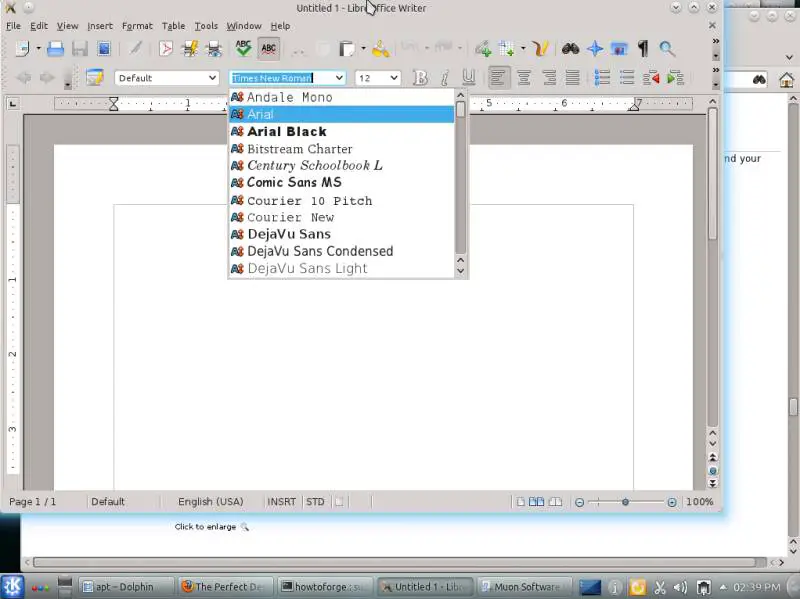Click the Save floppy disk icon
800x599 pixels.
point(80,49)
